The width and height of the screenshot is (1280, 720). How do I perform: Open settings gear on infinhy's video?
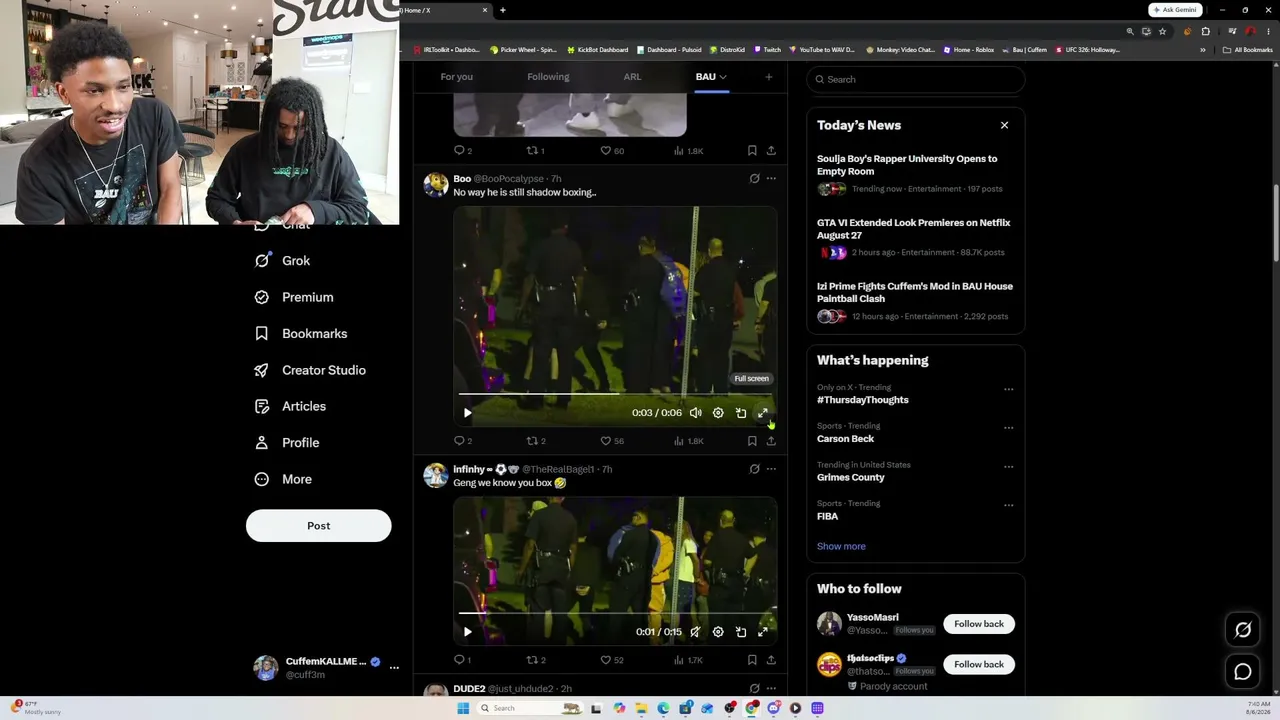point(718,632)
